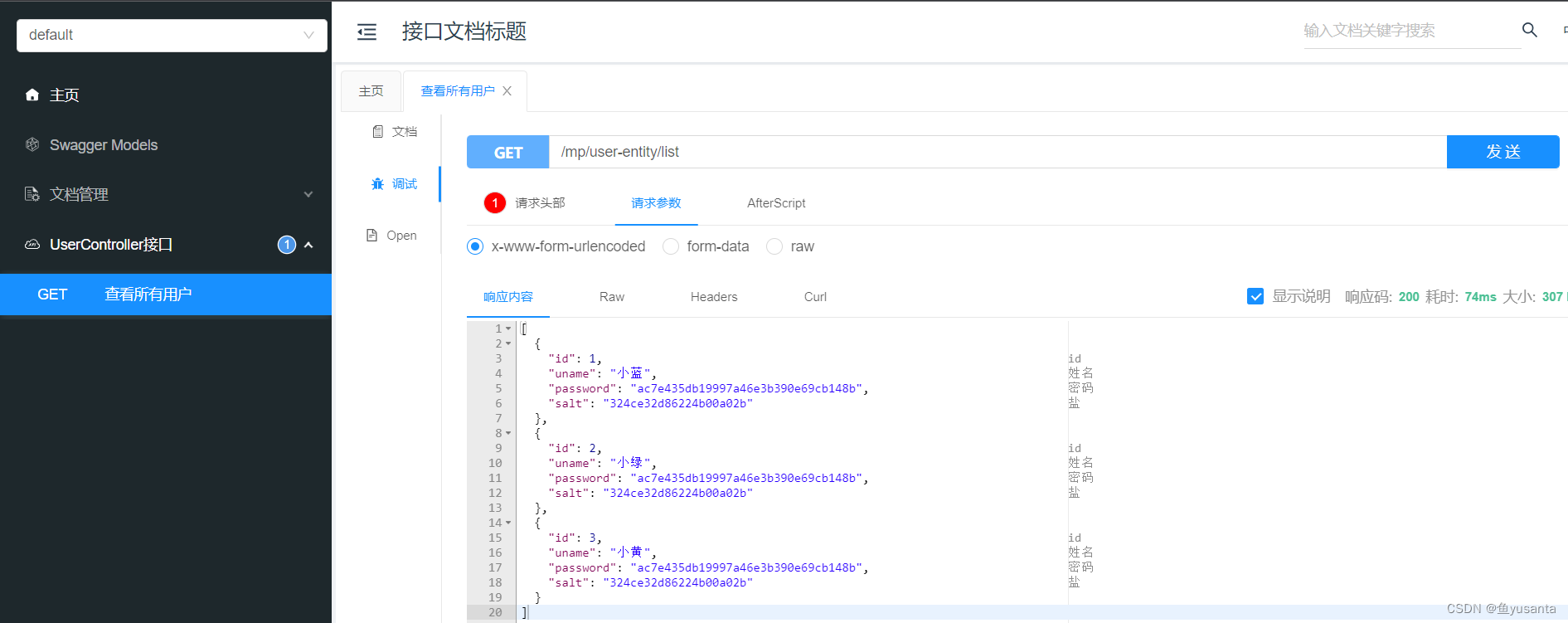Click the 调试 bug icon
This screenshot has height=623, width=1568.
pyautogui.click(x=378, y=183)
